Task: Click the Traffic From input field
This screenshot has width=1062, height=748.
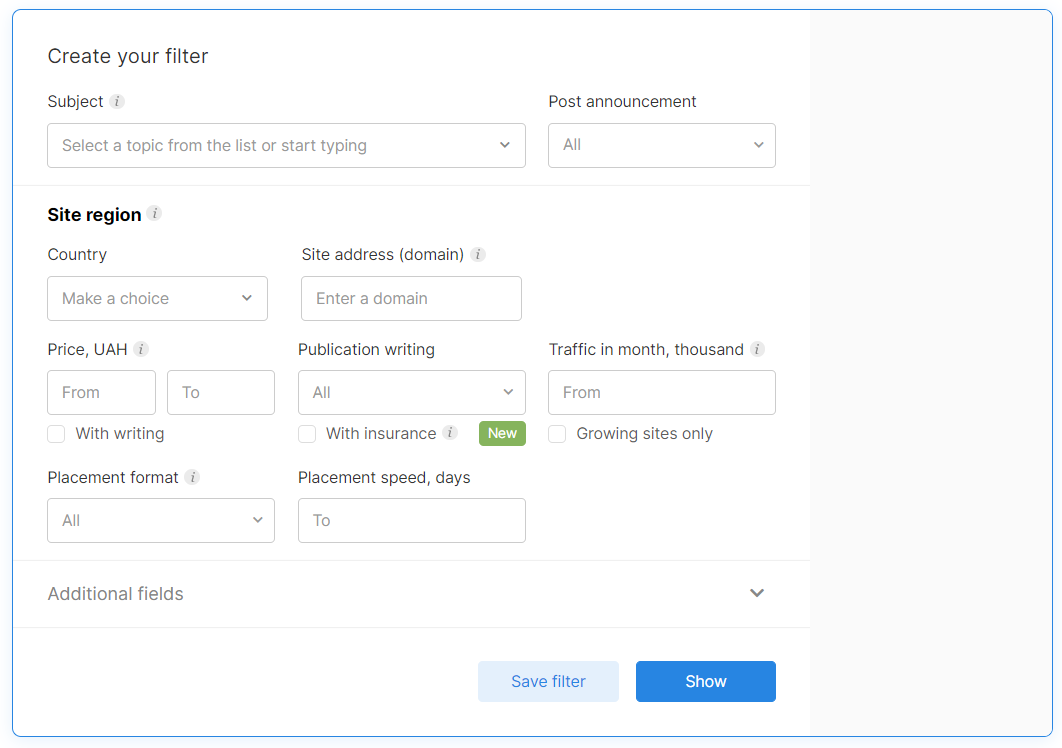Action: (662, 393)
